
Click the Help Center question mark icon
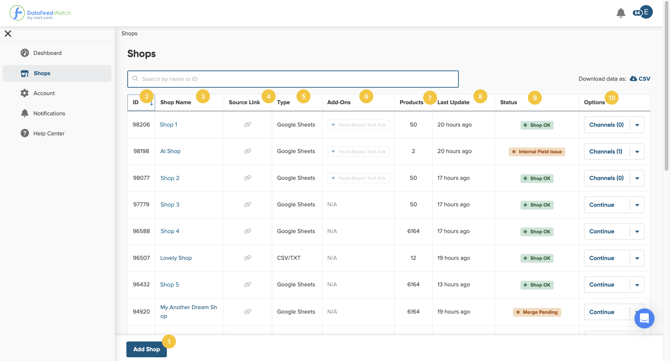pyautogui.click(x=25, y=133)
